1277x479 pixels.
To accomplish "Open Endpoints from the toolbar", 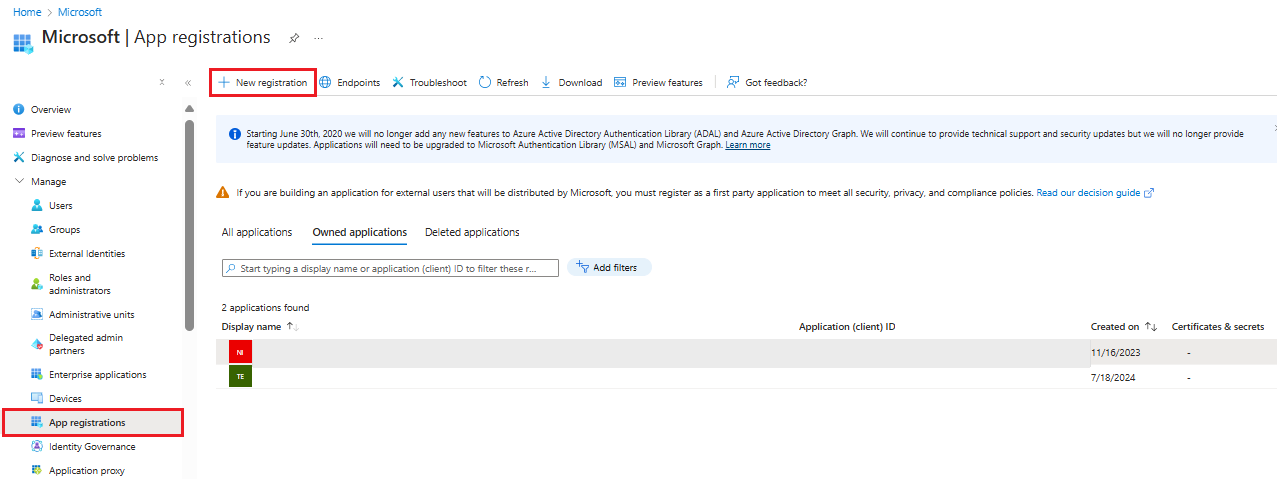I will (350, 82).
